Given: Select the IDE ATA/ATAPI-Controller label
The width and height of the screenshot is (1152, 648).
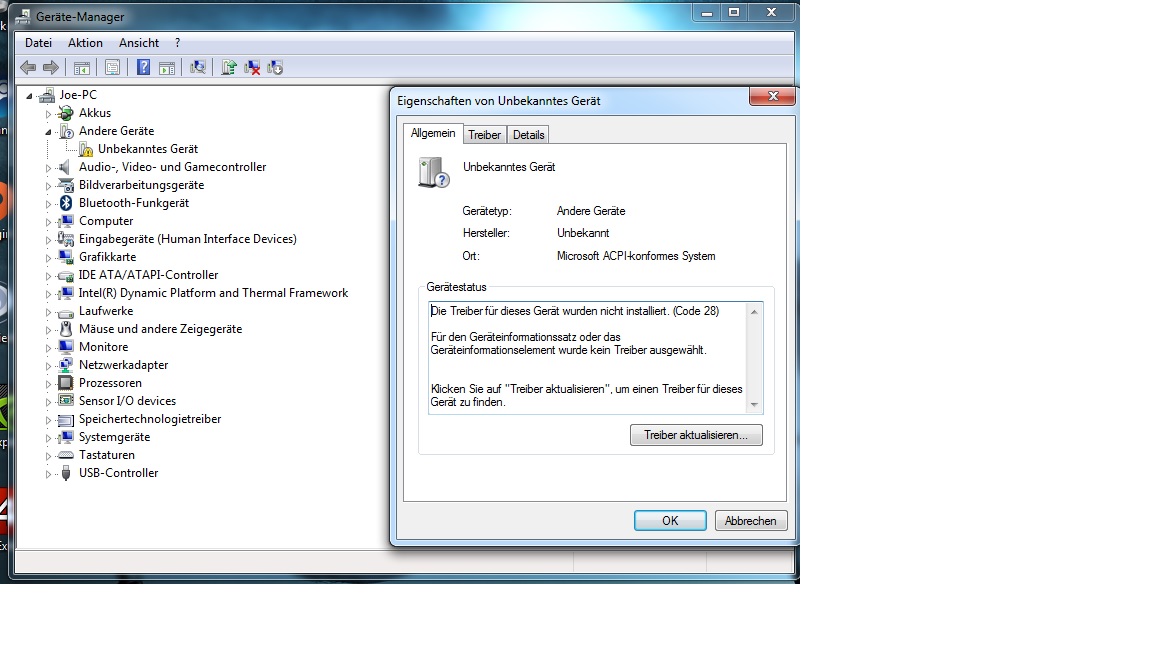Looking at the screenshot, I should [148, 275].
